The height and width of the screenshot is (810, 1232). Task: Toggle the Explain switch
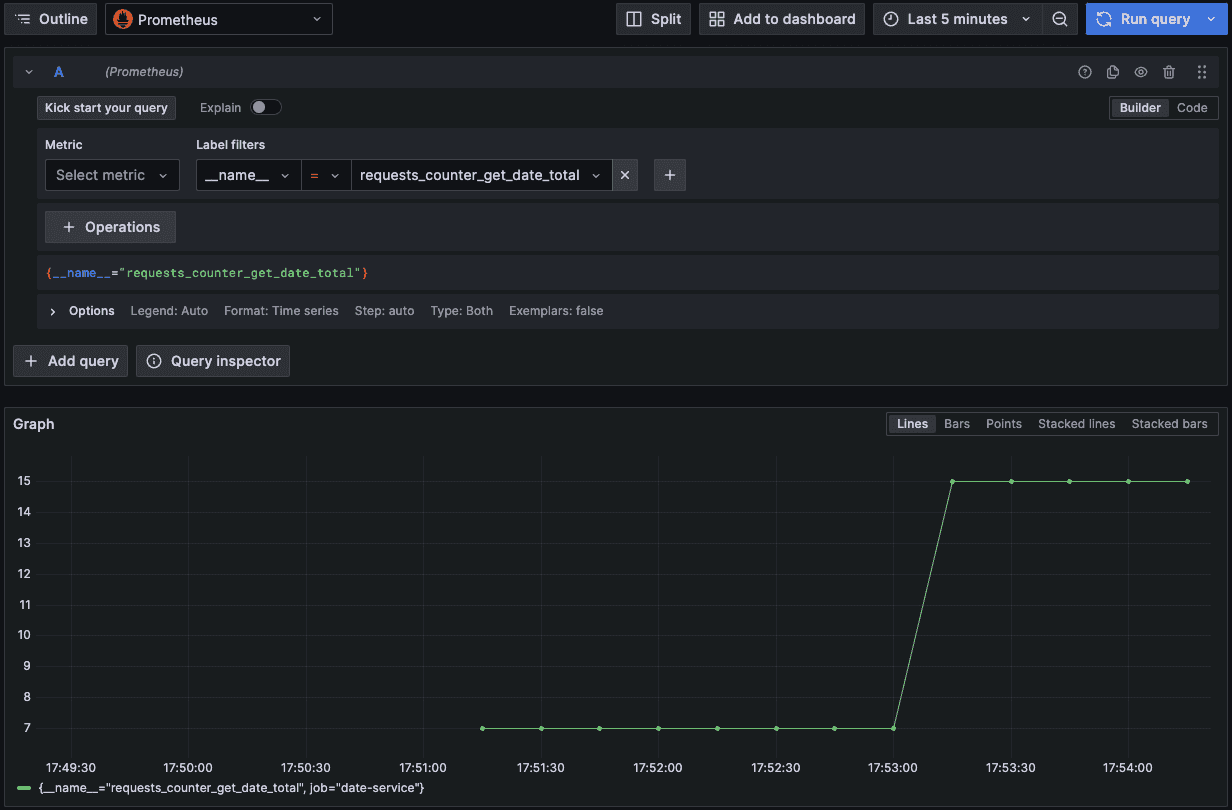click(265, 107)
